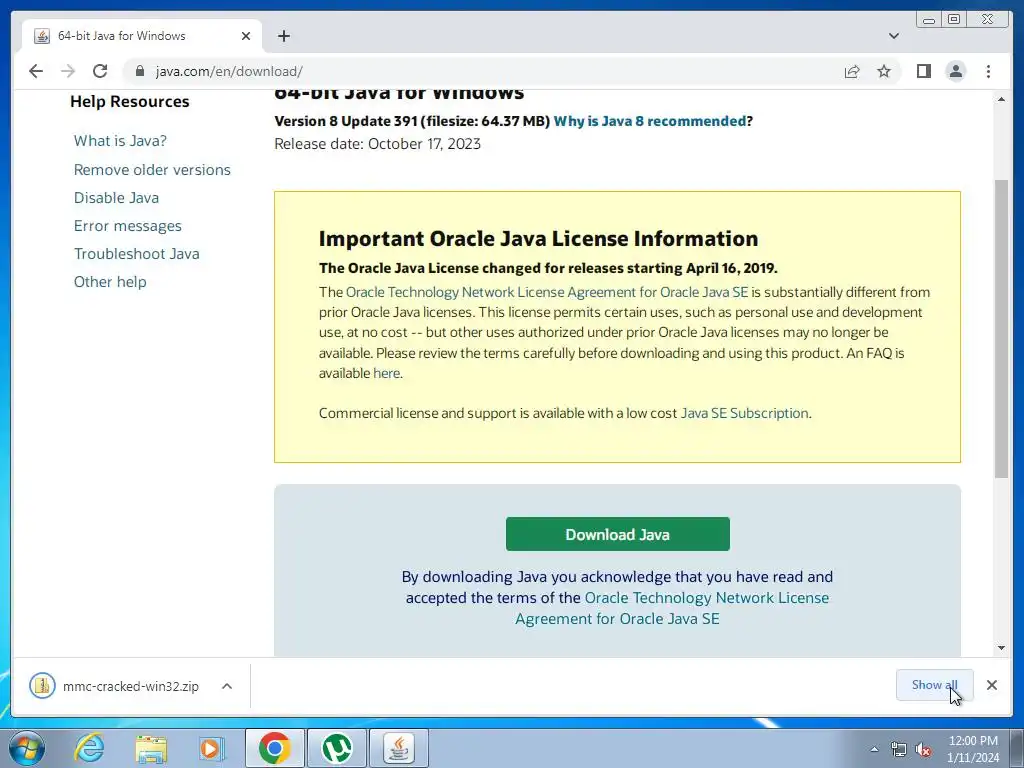
Task: Open uTorrent from the taskbar
Action: (337, 748)
